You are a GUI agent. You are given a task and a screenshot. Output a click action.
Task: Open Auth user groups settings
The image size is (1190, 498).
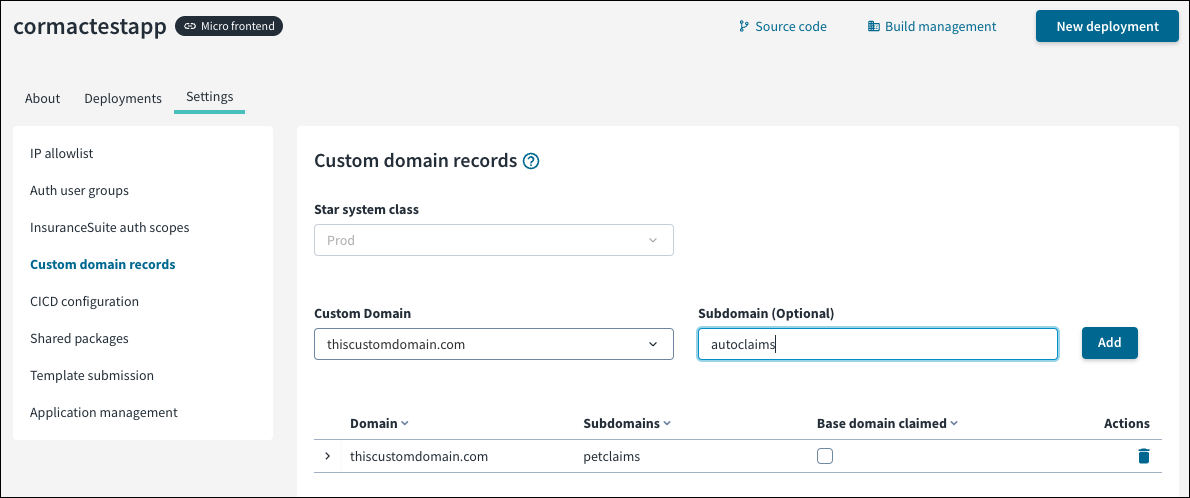79,191
